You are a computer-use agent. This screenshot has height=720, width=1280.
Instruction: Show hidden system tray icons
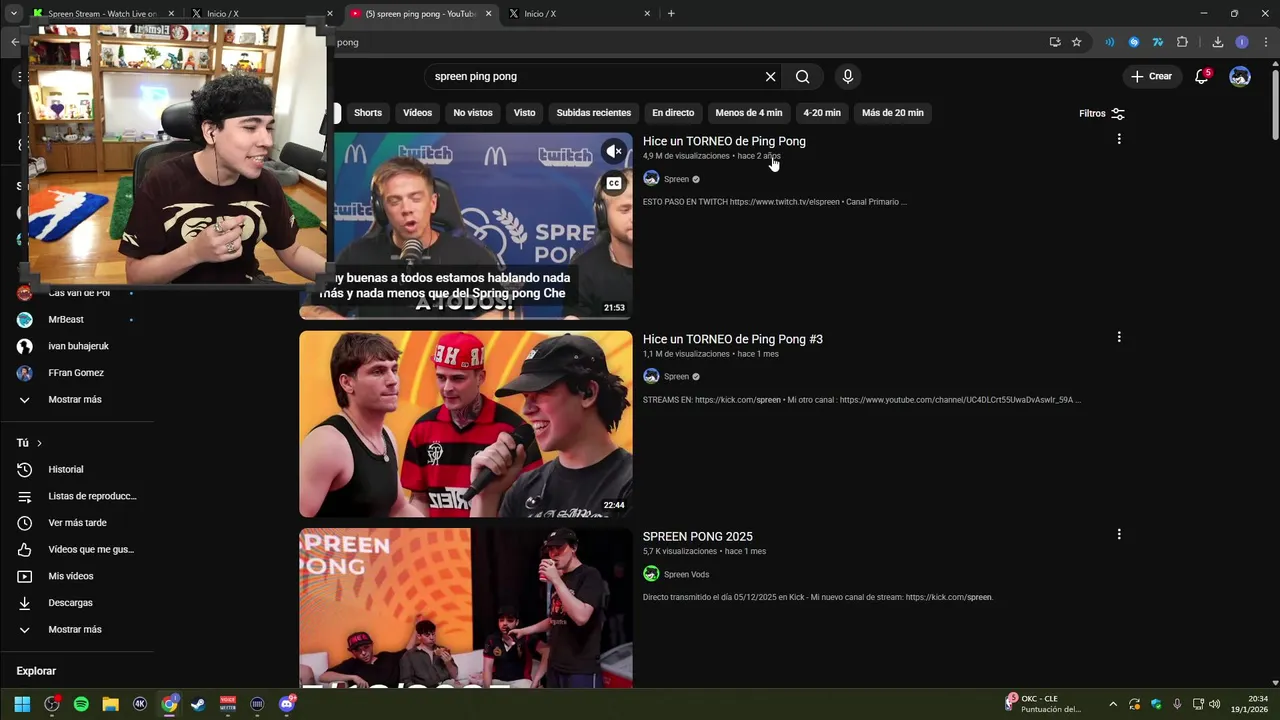coord(1113,704)
